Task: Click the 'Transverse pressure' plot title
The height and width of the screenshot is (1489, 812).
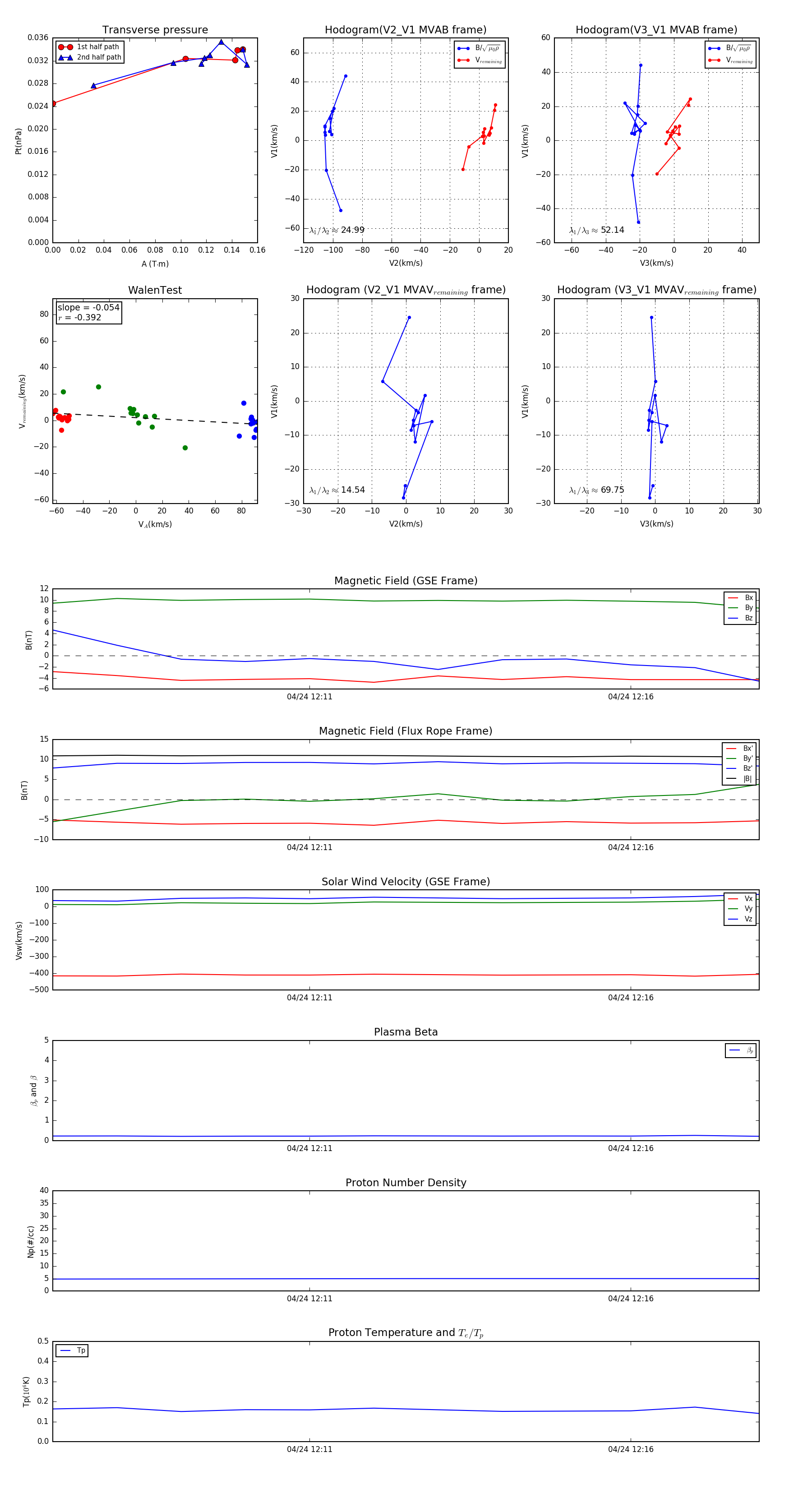Action: pyautogui.click(x=155, y=30)
